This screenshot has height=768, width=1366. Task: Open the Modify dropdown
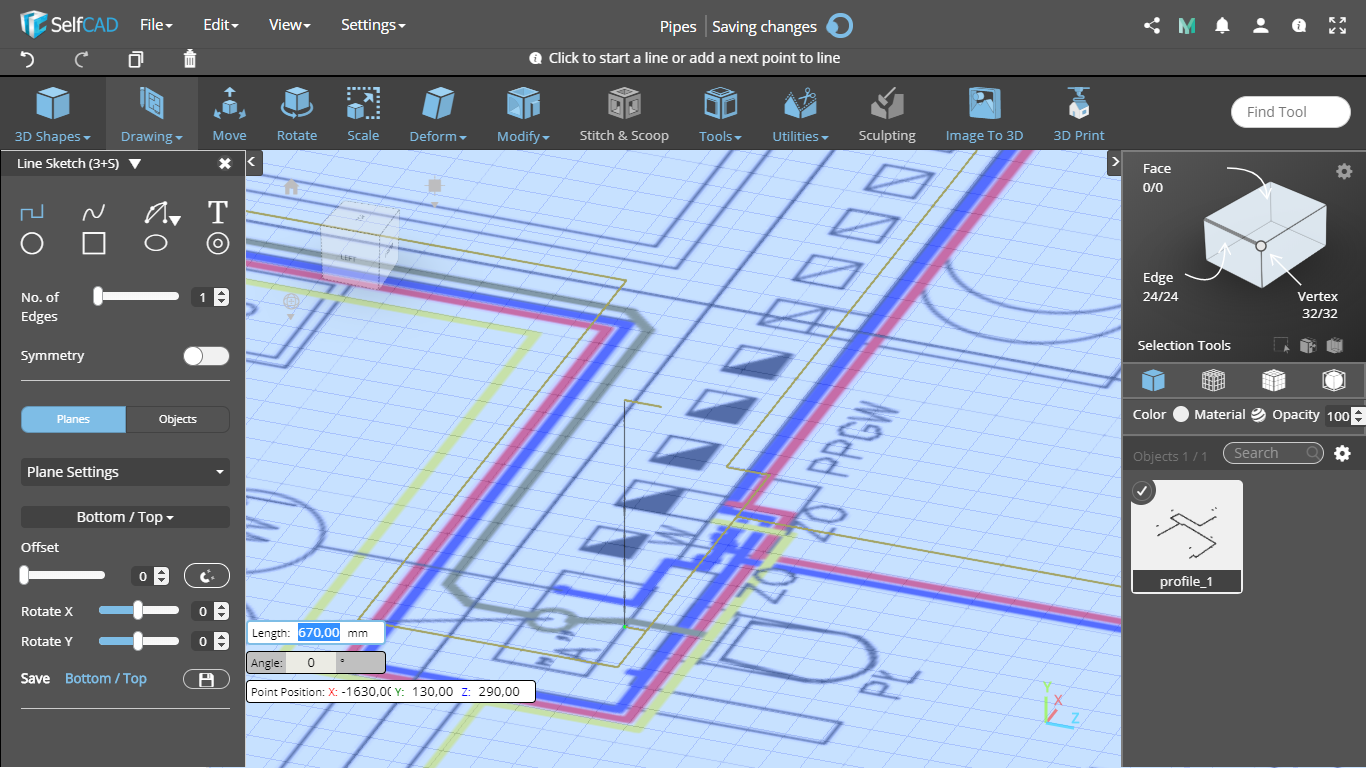[x=524, y=114]
